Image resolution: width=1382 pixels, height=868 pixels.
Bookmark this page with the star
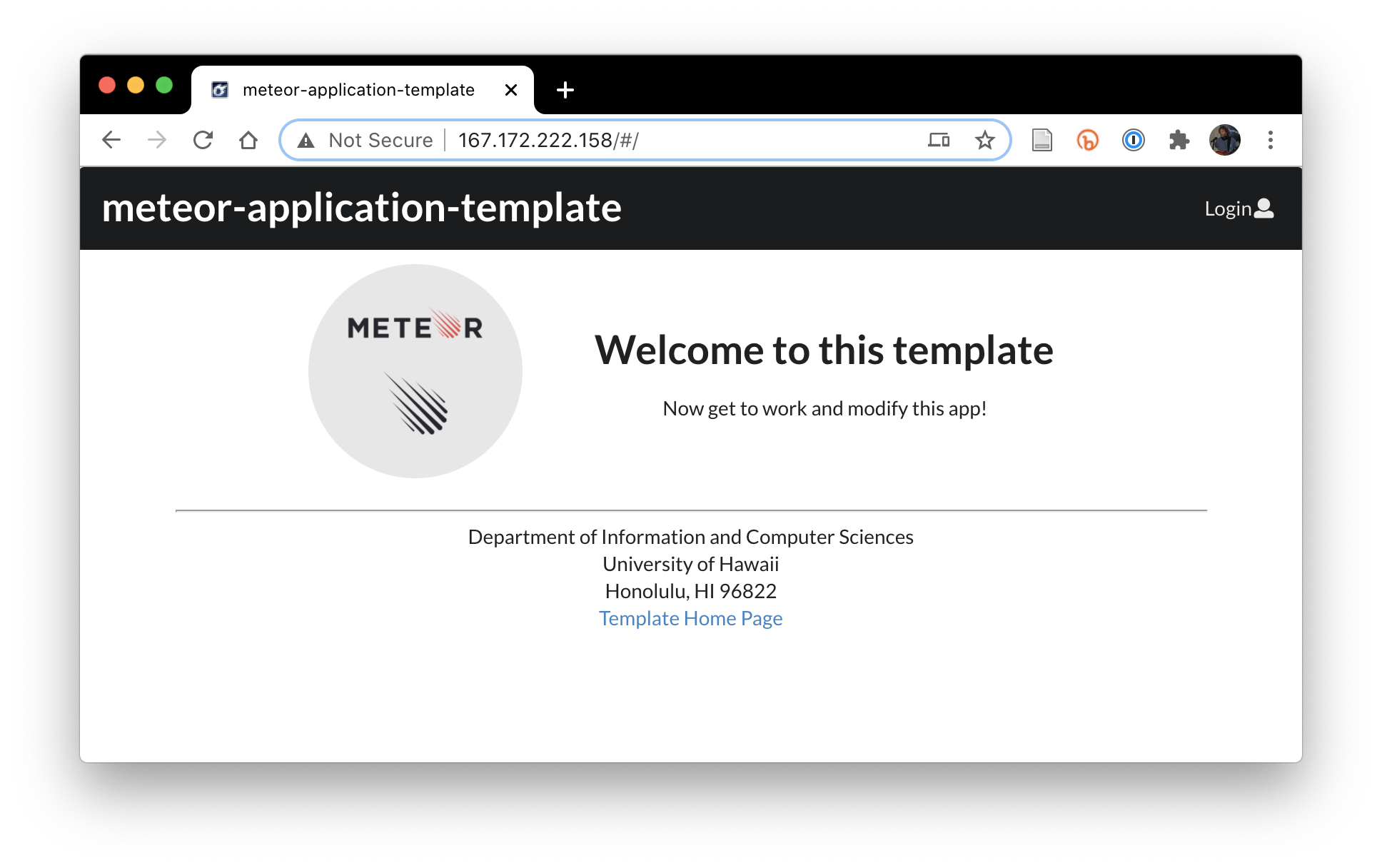[x=984, y=140]
